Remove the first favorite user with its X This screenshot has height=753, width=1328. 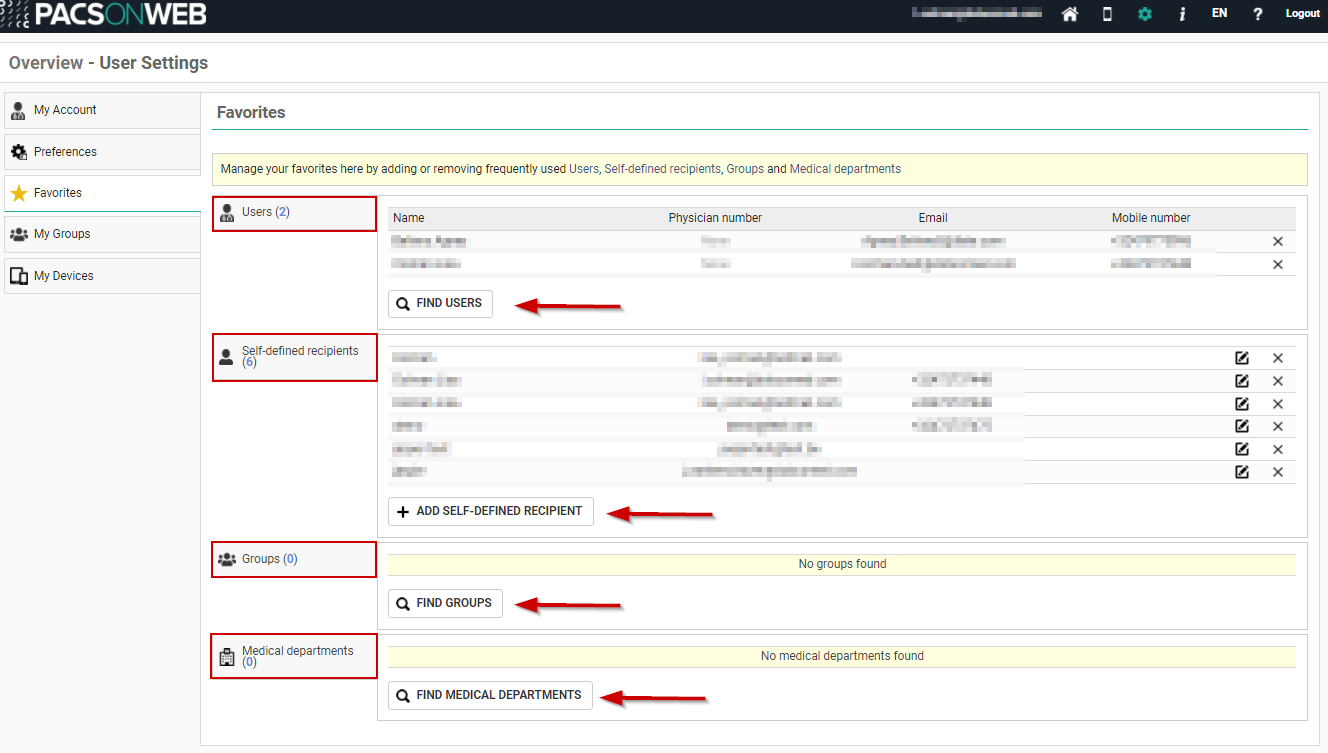pos(1277,241)
